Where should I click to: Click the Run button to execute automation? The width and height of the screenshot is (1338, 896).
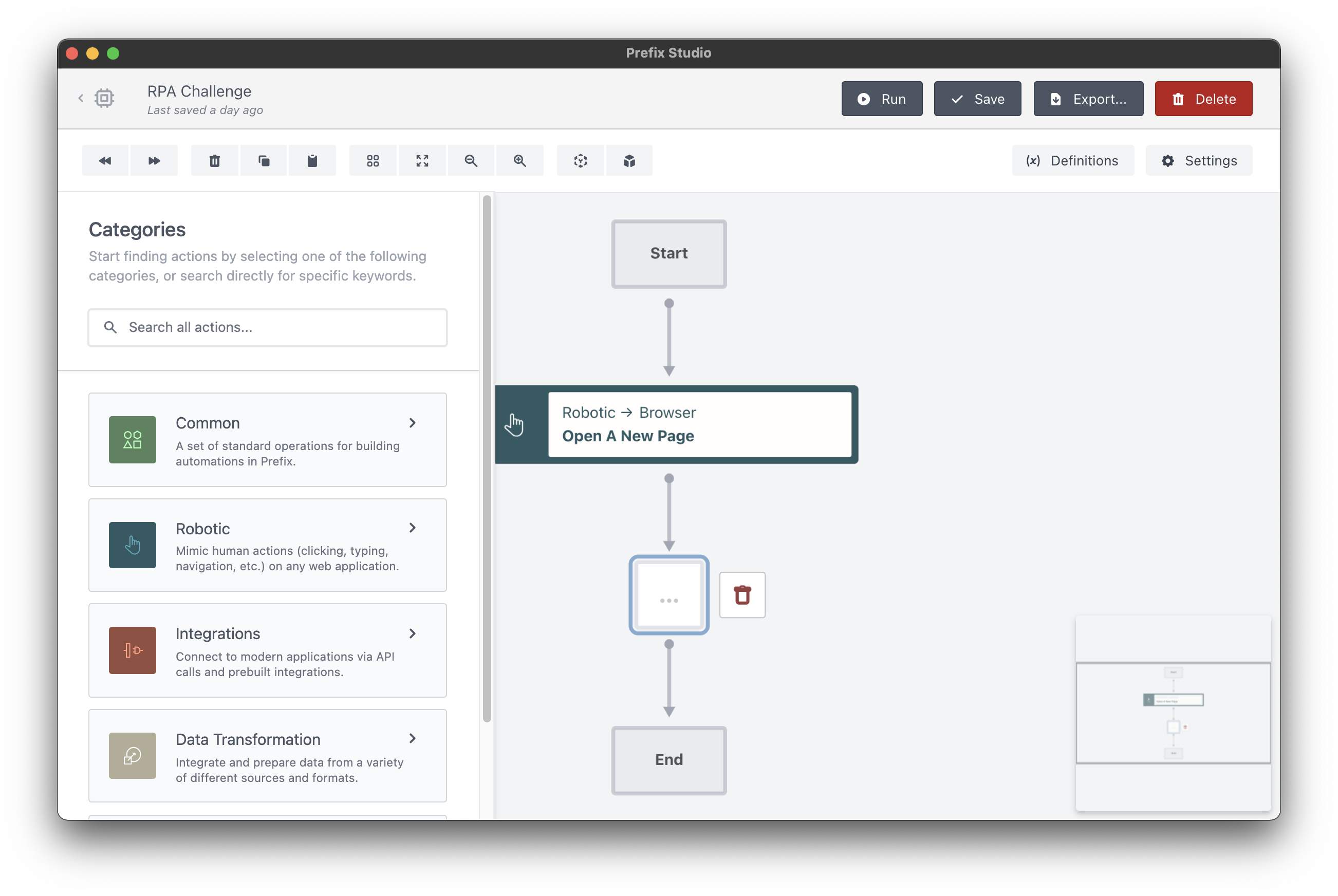pyautogui.click(x=882, y=98)
